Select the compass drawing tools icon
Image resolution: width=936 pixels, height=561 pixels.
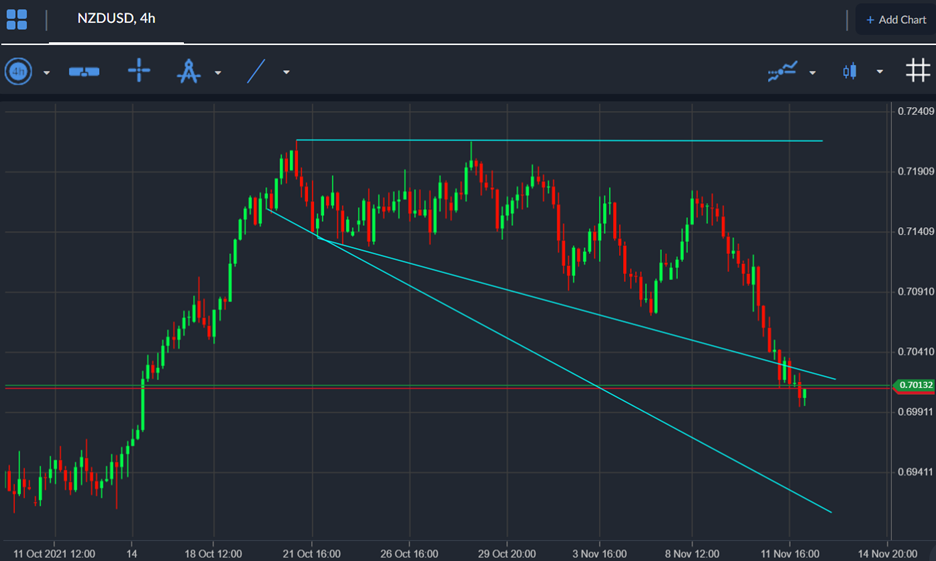(x=188, y=71)
